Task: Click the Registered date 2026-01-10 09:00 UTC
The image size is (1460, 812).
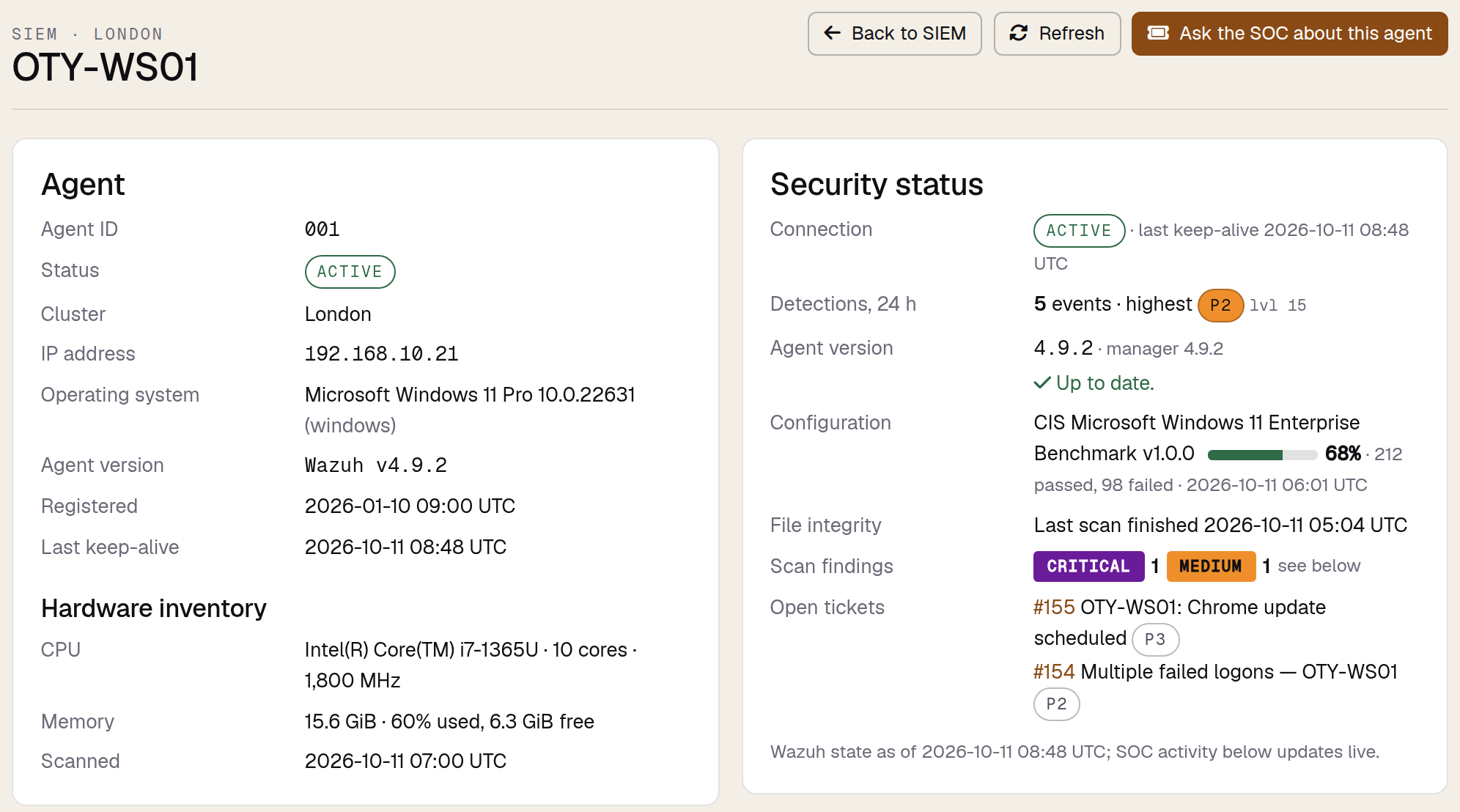Action: 410,506
